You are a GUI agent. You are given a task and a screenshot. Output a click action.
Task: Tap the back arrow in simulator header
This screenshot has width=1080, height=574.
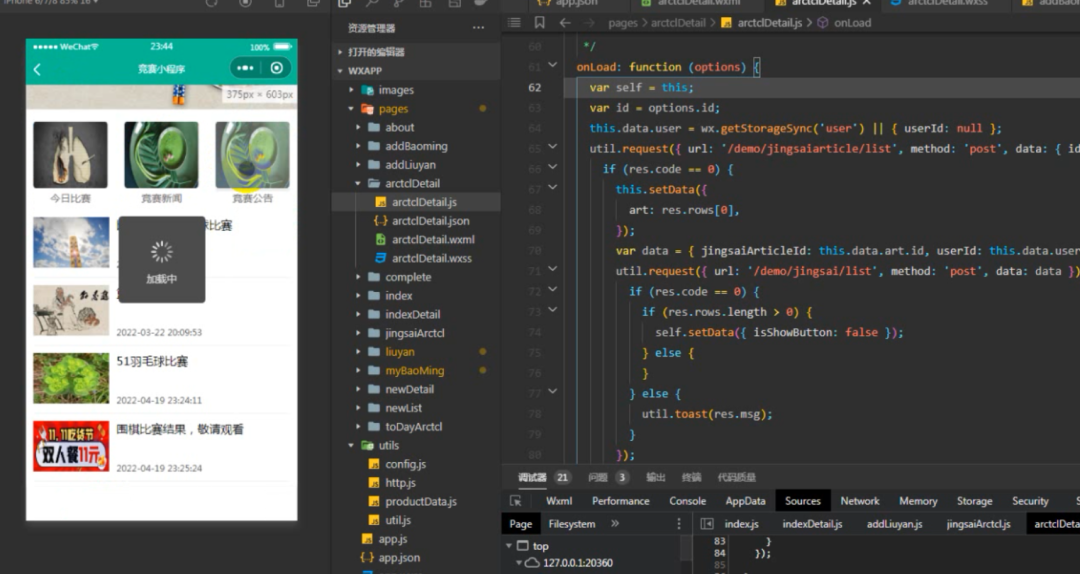coord(37,68)
